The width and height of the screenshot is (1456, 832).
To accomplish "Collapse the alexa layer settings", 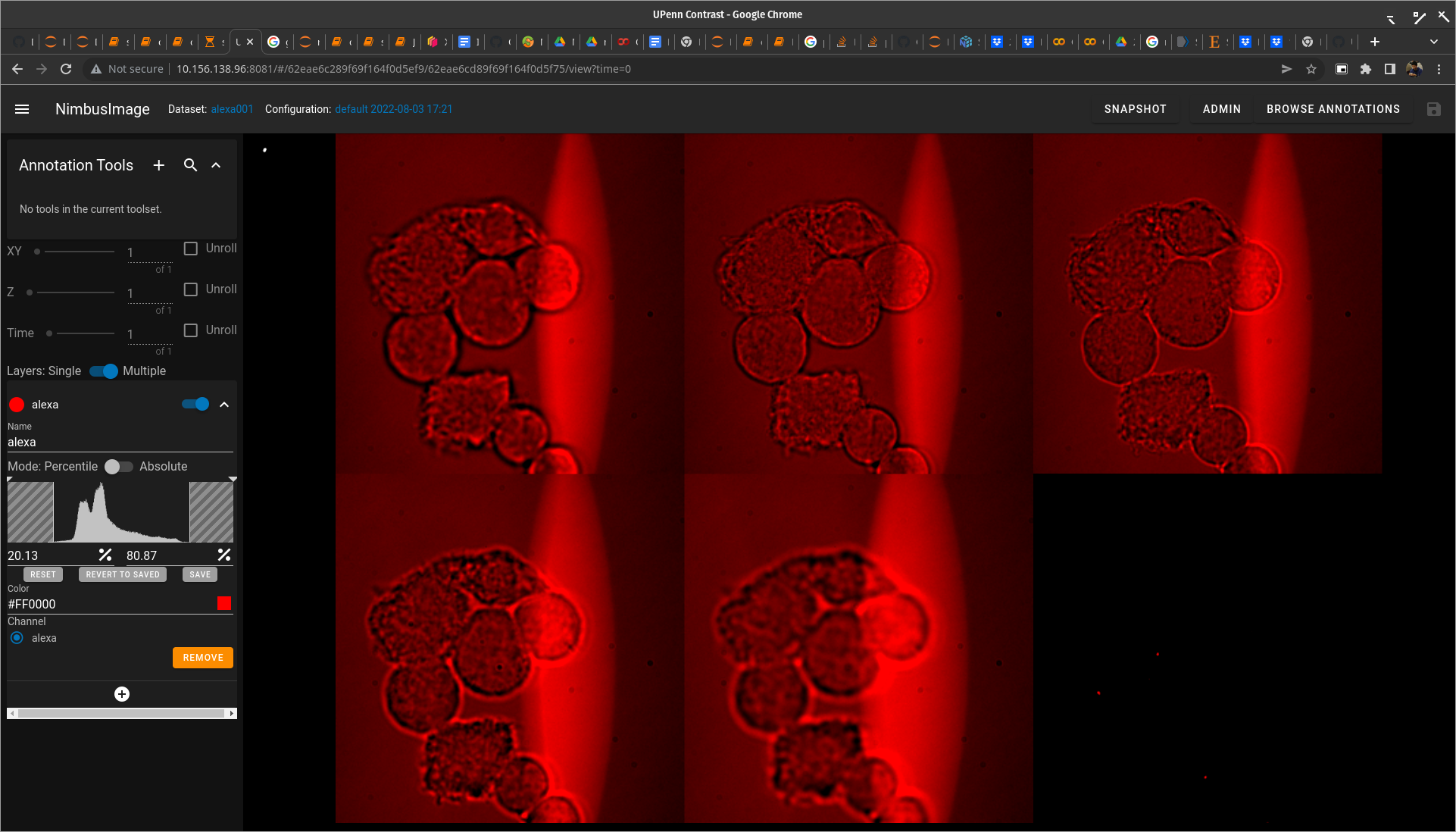I will pos(224,404).
